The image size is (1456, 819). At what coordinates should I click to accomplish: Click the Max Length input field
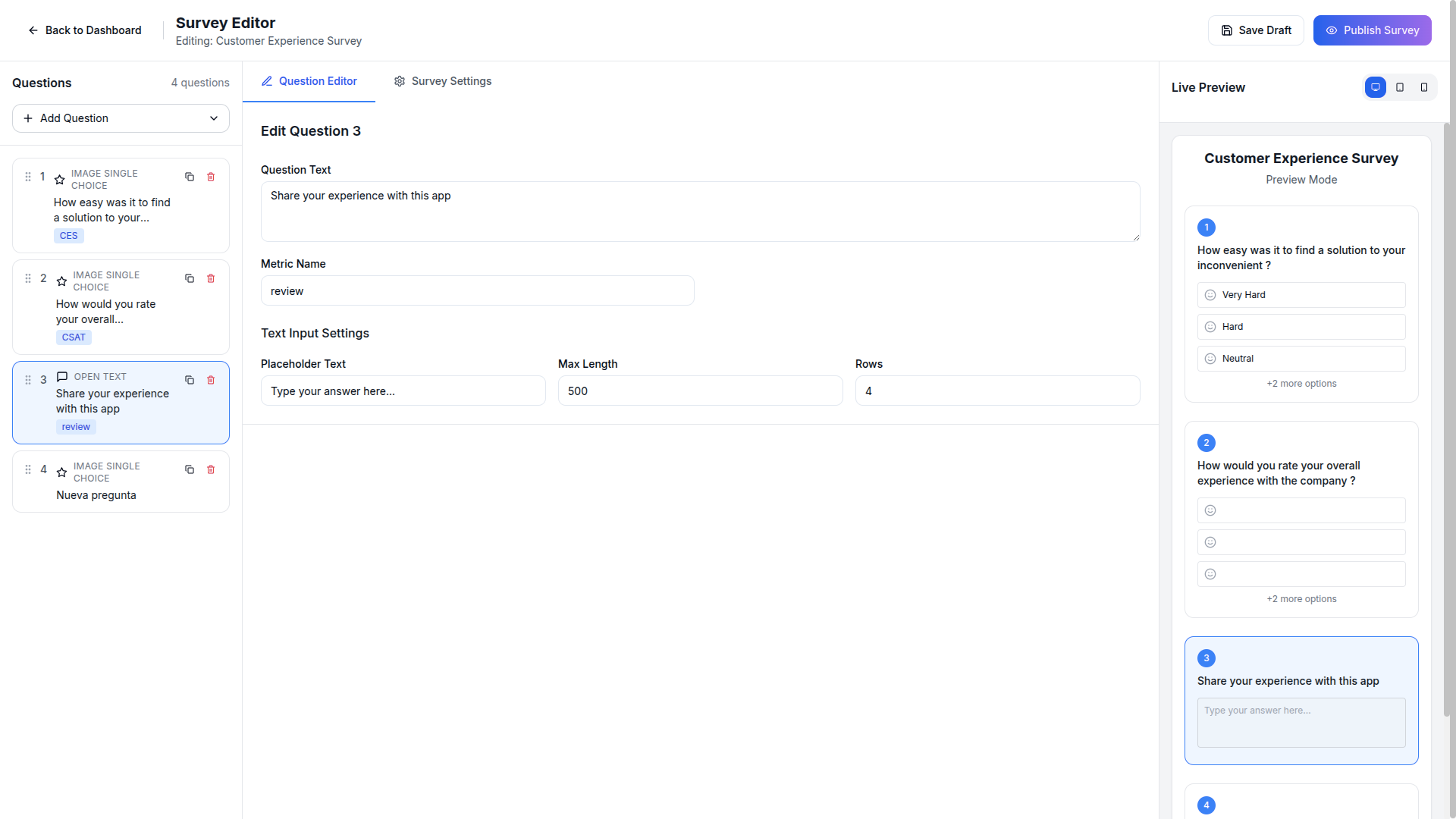pos(699,391)
